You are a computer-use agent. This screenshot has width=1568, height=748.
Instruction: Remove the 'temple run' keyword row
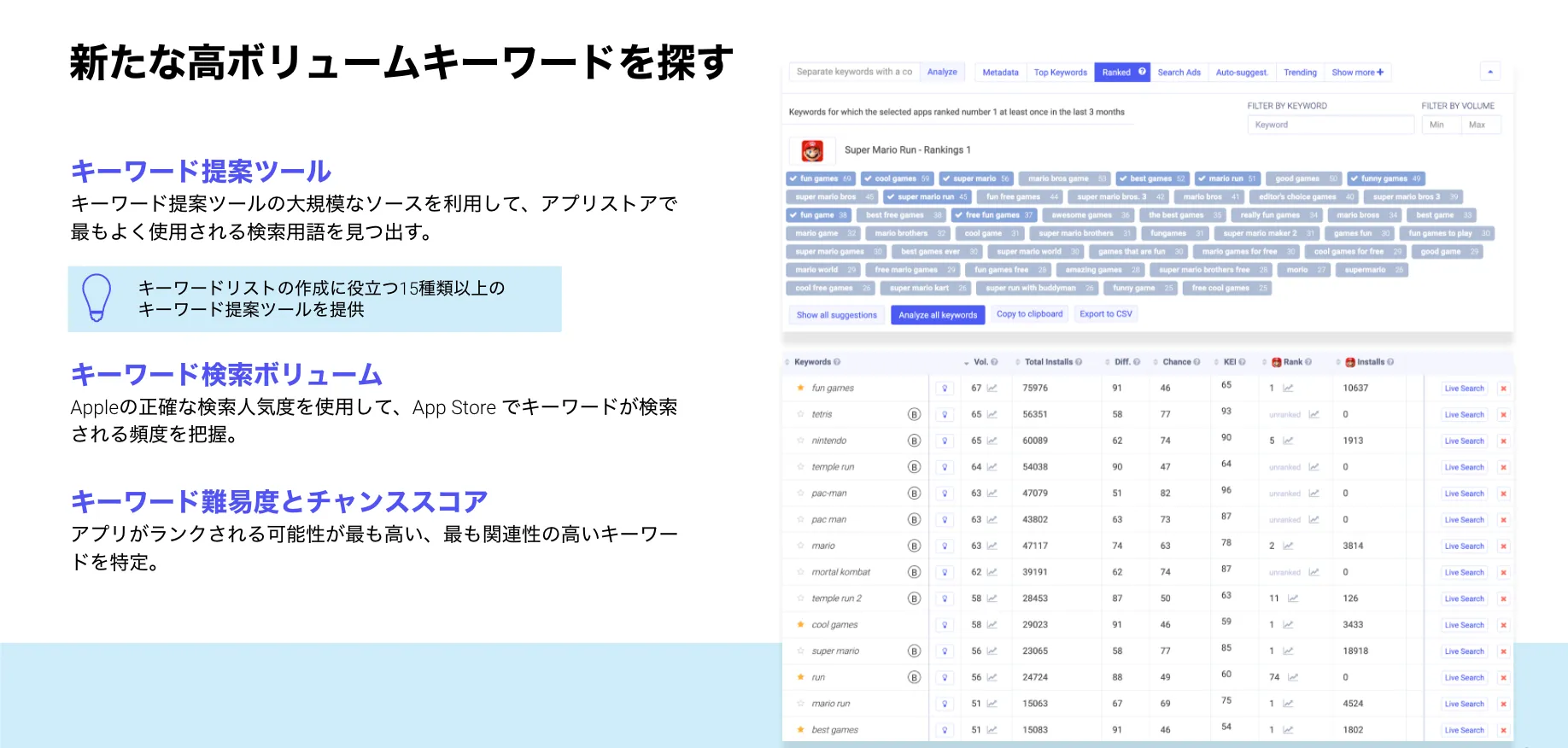click(1503, 467)
